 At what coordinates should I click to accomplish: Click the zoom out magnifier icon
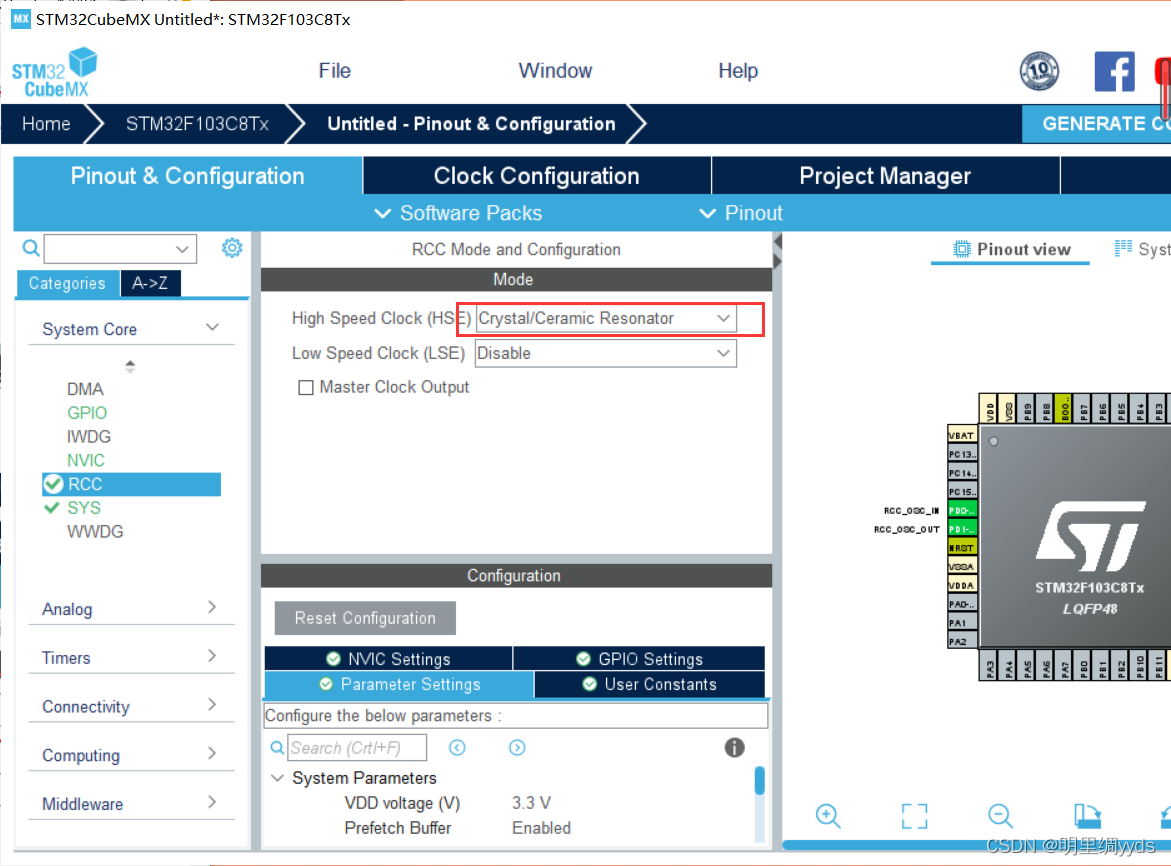1000,816
